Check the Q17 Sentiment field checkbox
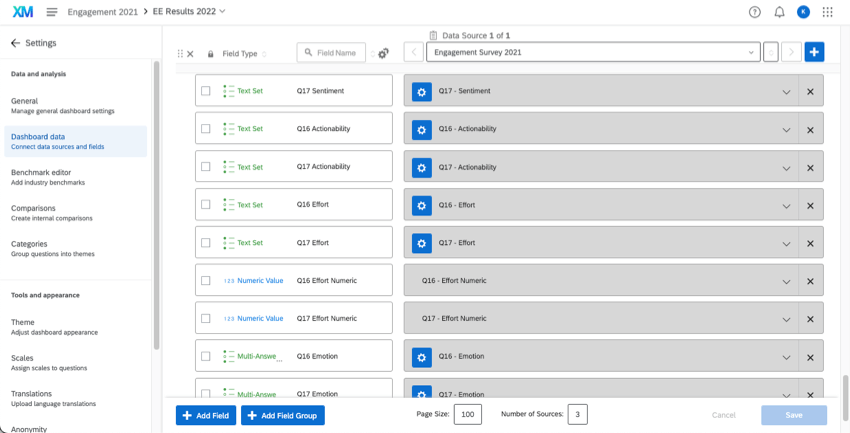Screen dimensions: 850x433 tap(206, 91)
